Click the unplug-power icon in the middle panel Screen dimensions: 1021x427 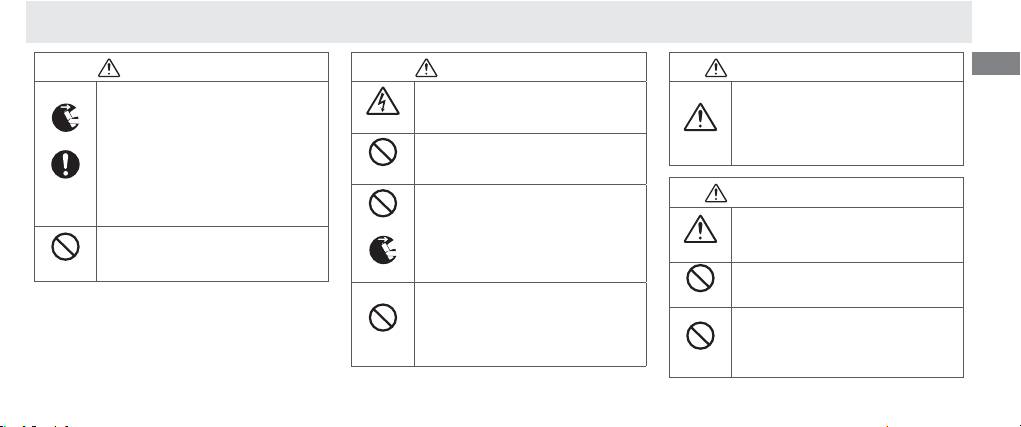[x=382, y=251]
